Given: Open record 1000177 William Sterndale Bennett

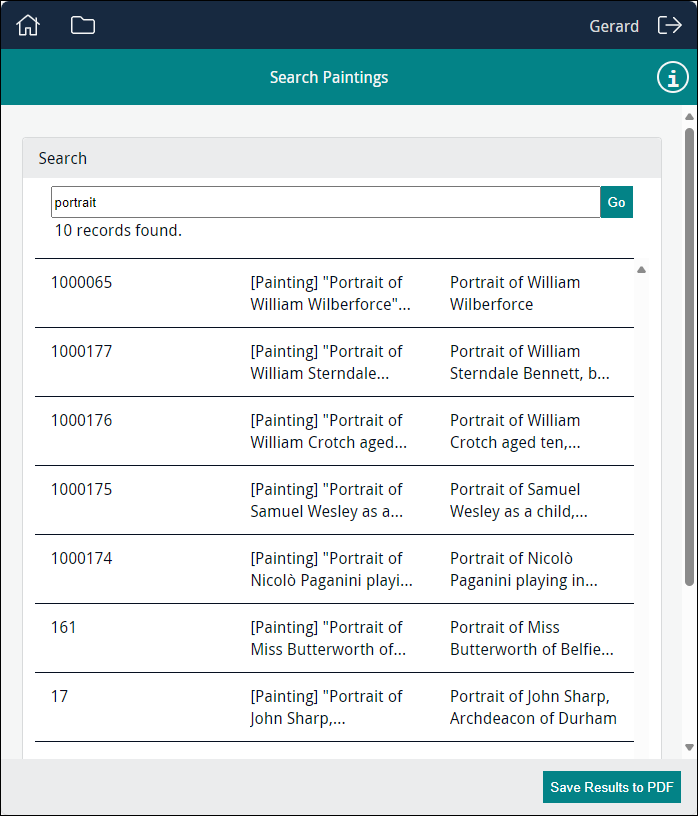Looking at the screenshot, I should (x=333, y=362).
